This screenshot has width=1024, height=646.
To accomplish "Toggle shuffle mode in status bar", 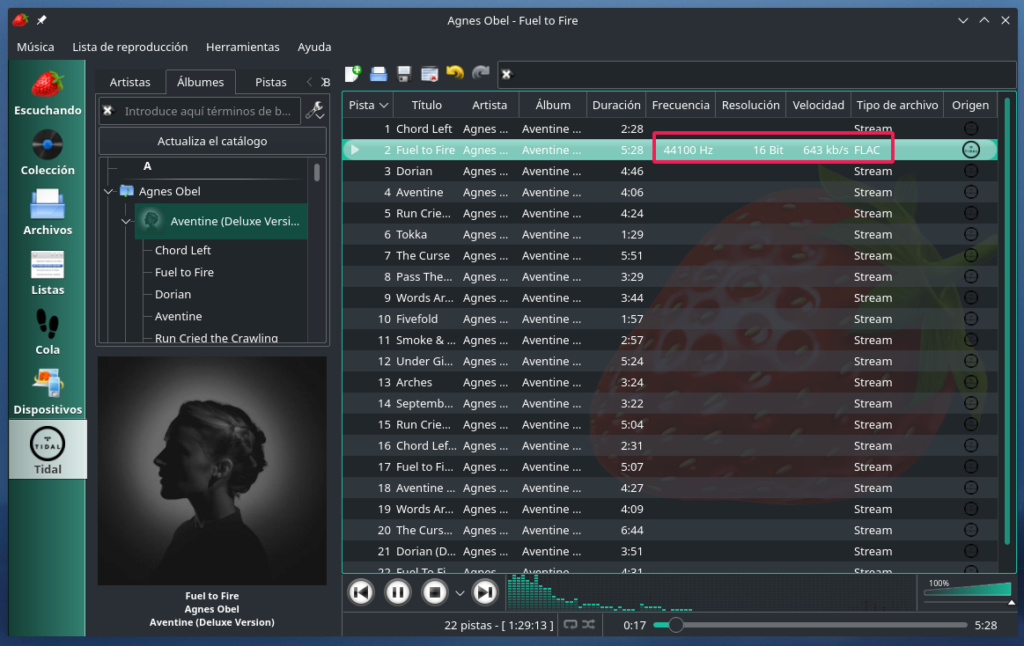I will (588, 624).
